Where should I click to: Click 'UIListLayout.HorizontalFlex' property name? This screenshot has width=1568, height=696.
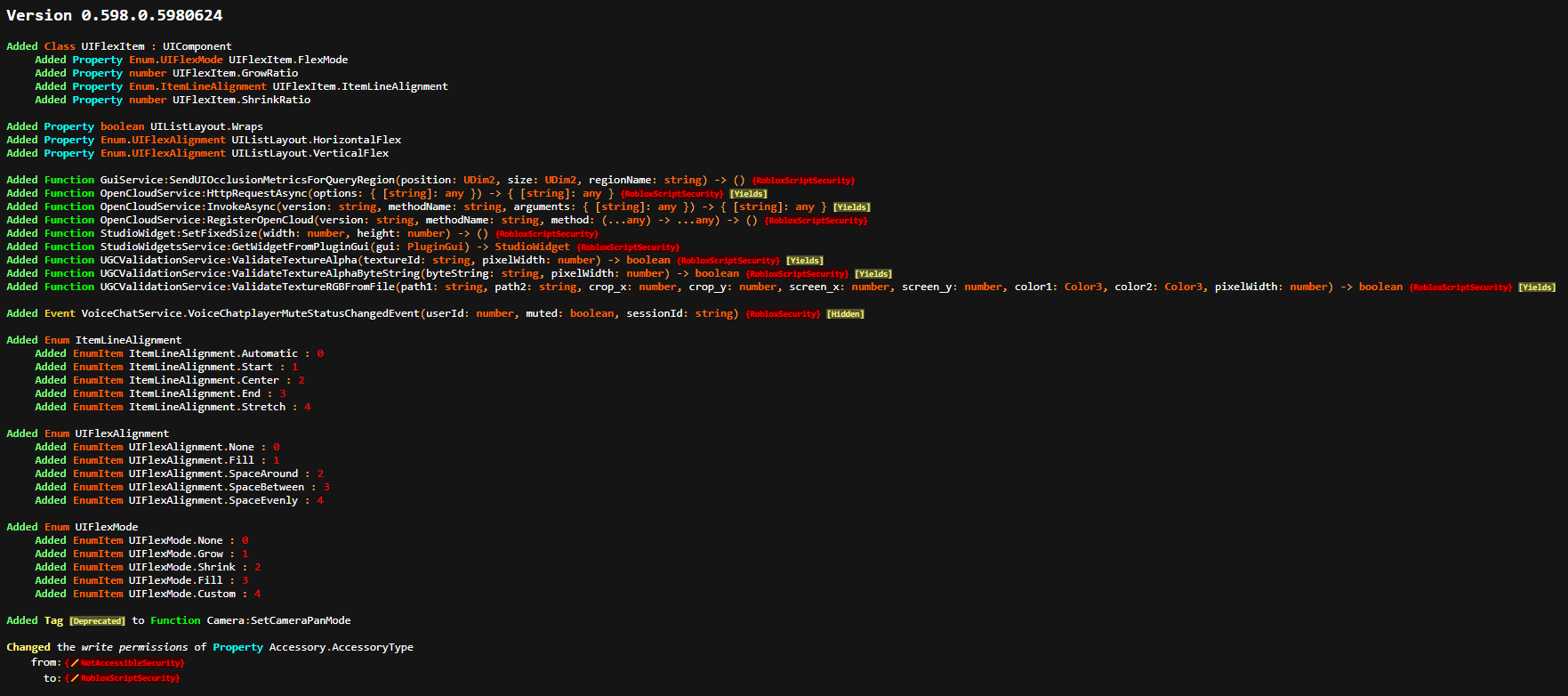(317, 140)
